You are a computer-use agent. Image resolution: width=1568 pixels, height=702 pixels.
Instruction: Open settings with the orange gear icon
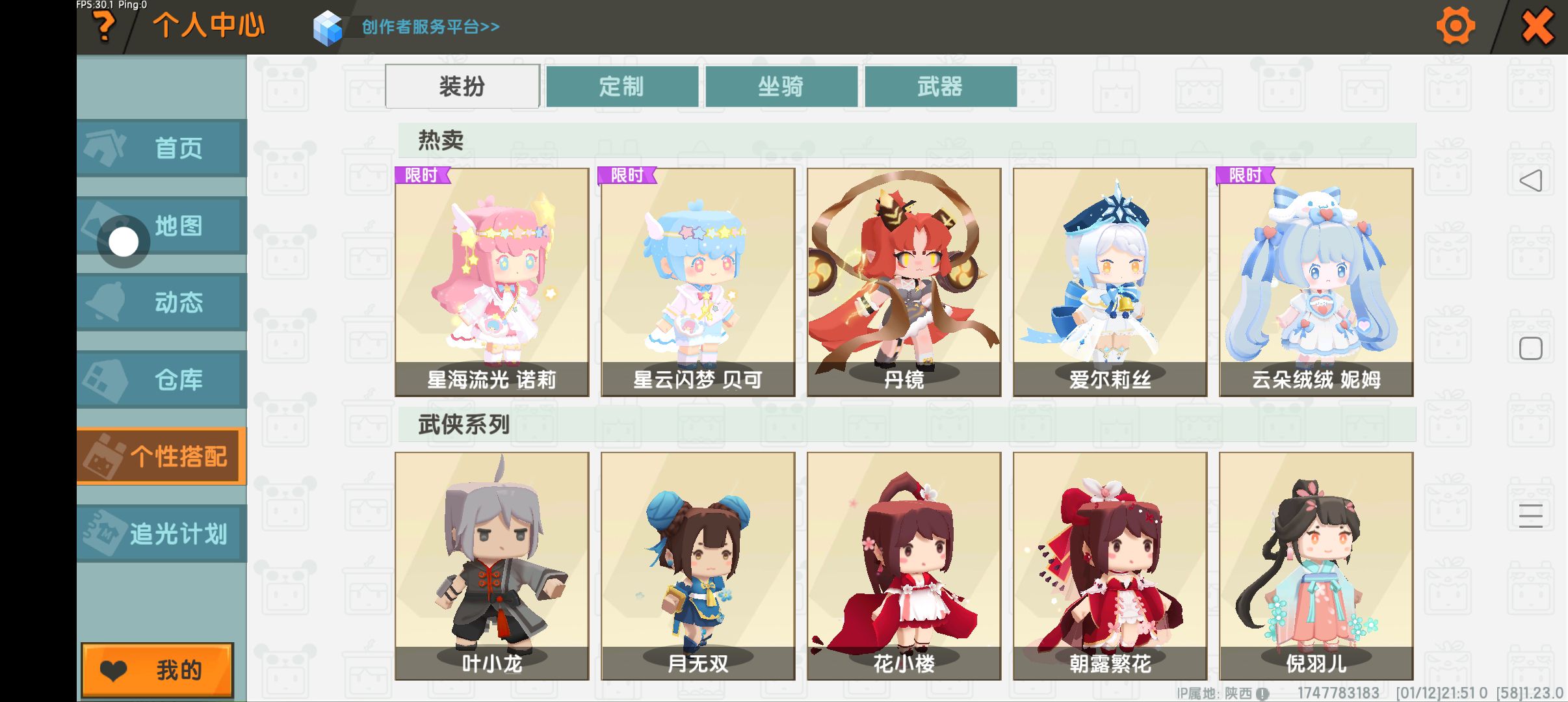click(1456, 27)
